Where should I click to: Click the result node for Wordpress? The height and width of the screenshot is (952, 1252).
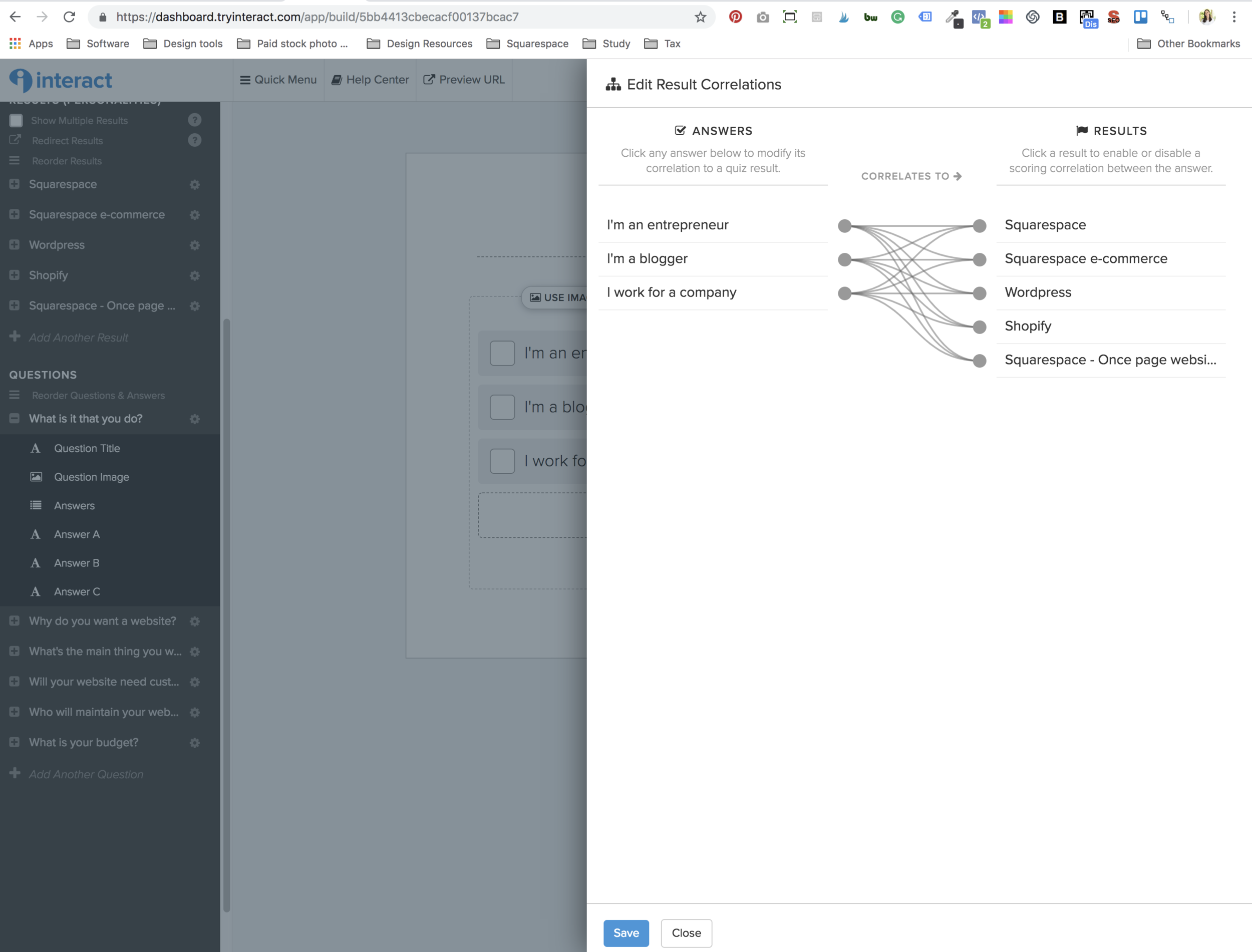point(979,293)
